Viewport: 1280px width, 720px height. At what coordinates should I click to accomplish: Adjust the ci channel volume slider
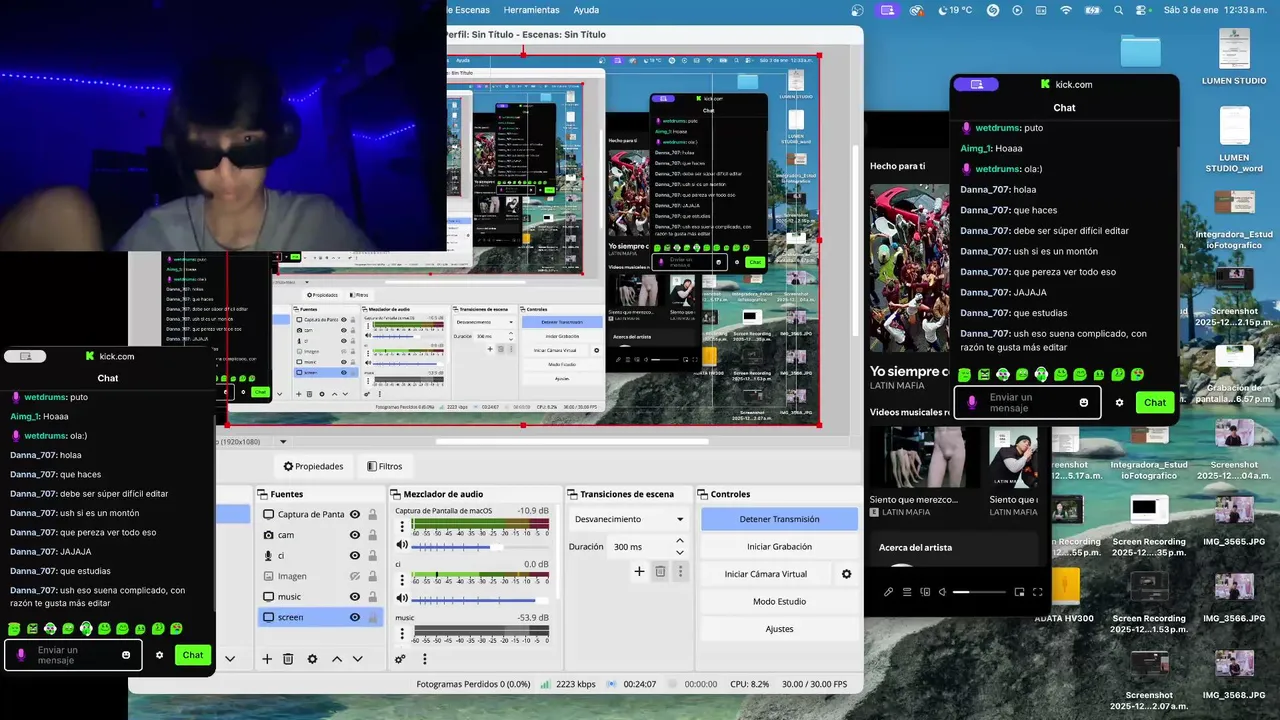click(x=478, y=599)
